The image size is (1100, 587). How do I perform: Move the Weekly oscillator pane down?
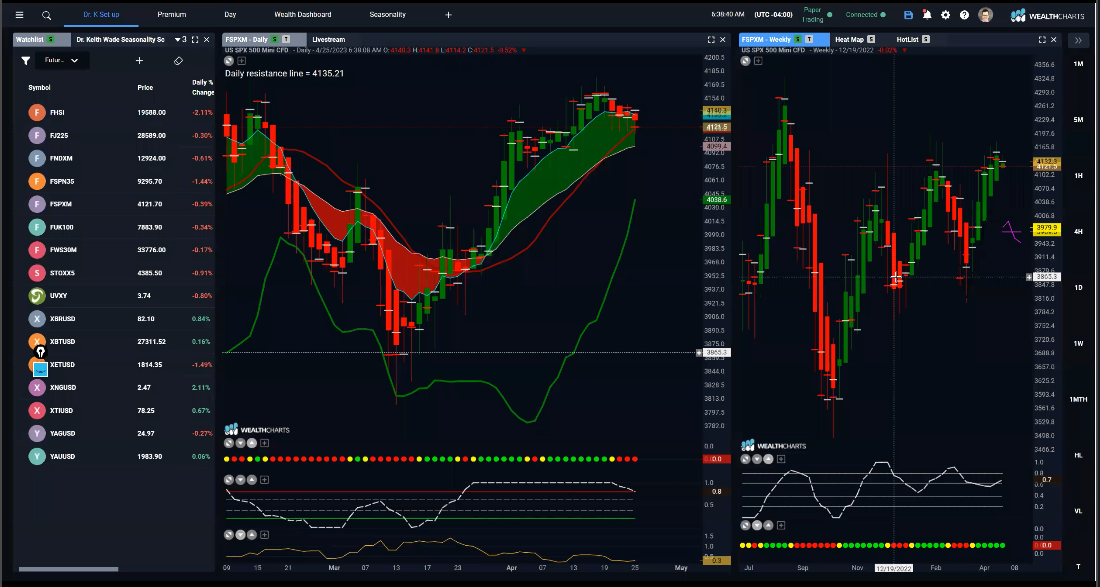pyautogui.click(x=757, y=459)
